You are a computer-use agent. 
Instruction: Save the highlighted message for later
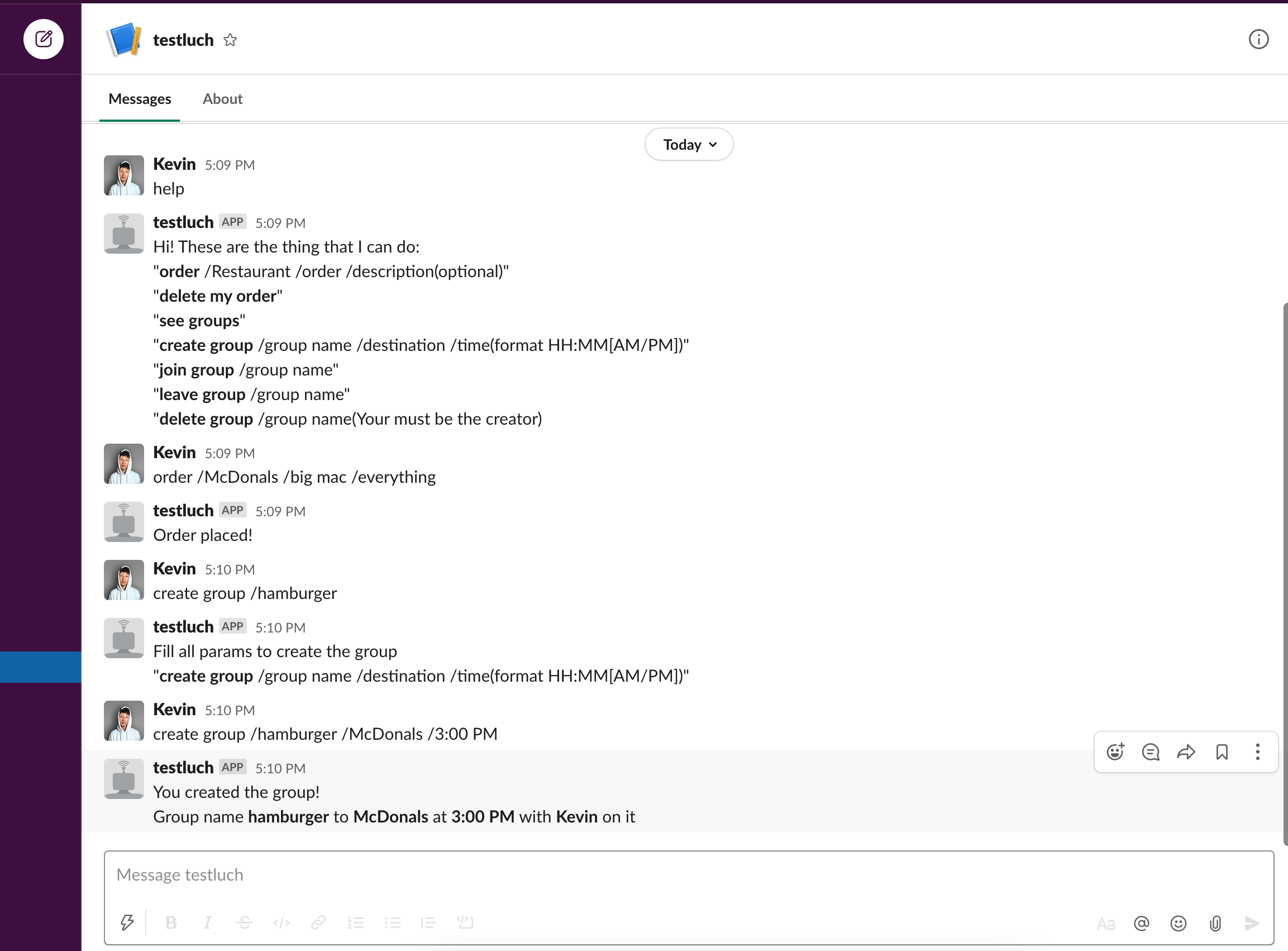pyautogui.click(x=1222, y=752)
